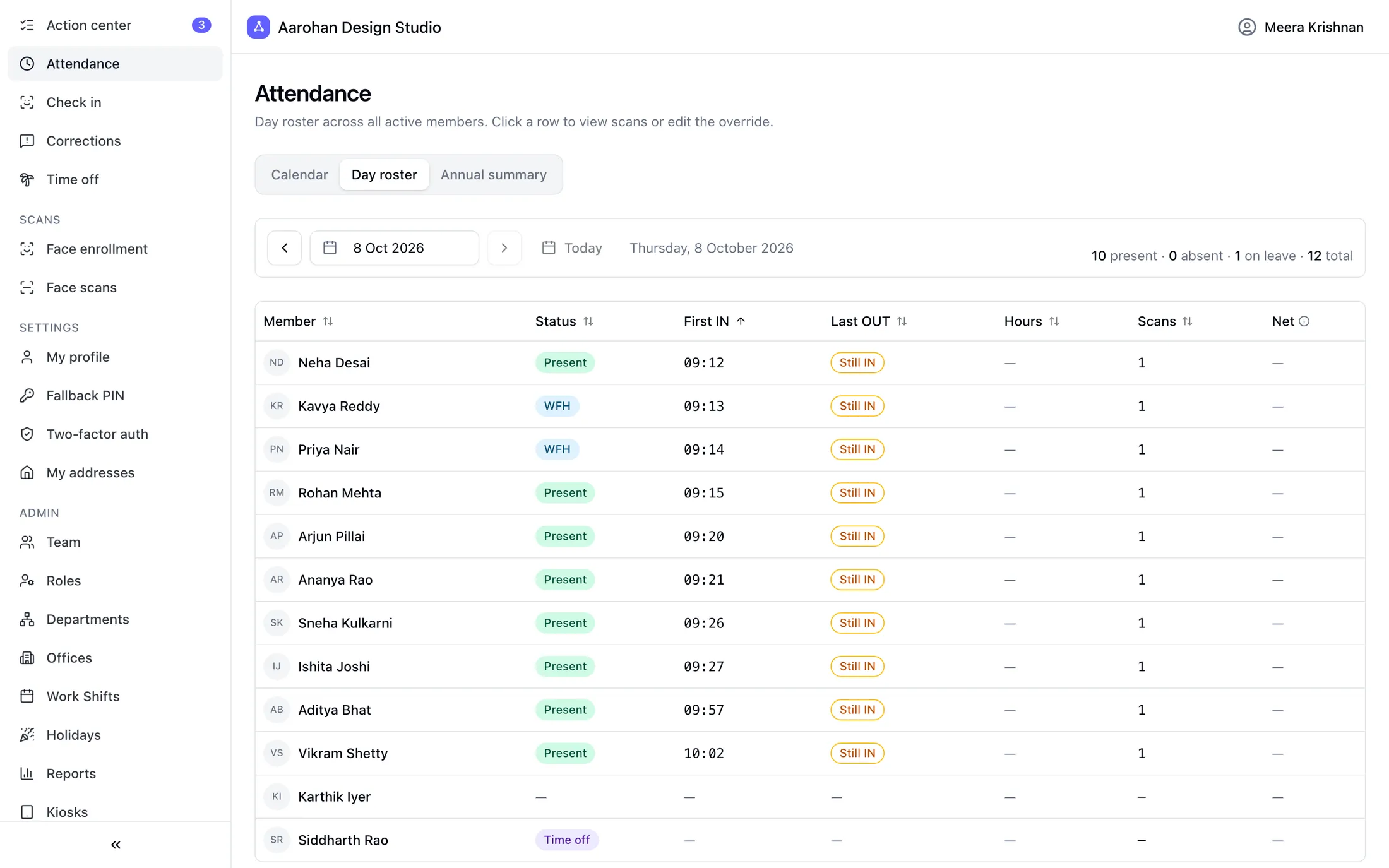Image resolution: width=1389 pixels, height=868 pixels.
Task: Click Vikram Shetty's 10:02 First IN time
Action: pyautogui.click(x=704, y=753)
